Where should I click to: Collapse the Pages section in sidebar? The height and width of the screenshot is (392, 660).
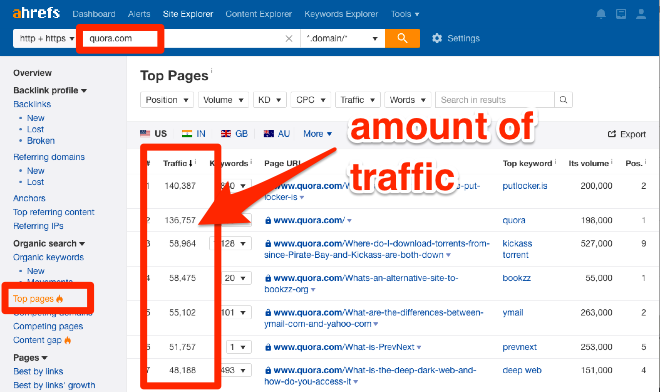30,357
